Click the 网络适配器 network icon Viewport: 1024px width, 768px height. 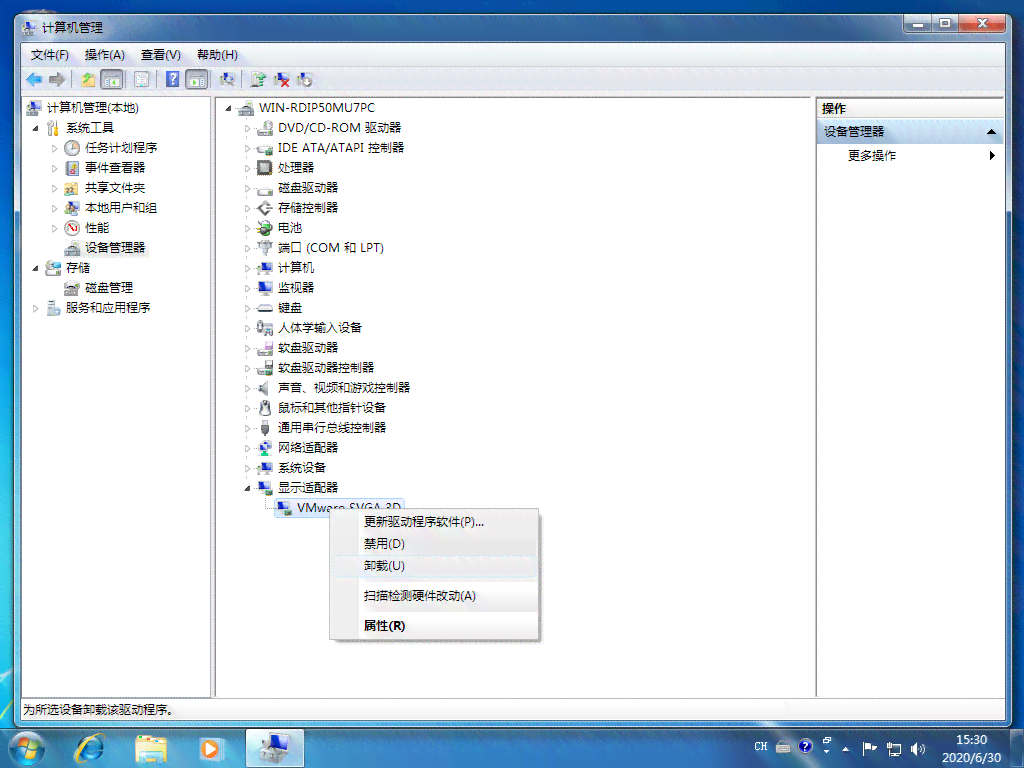264,448
